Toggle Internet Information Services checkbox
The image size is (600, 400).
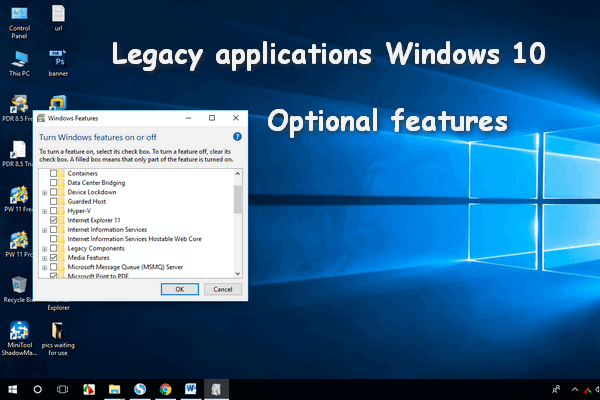[54, 230]
